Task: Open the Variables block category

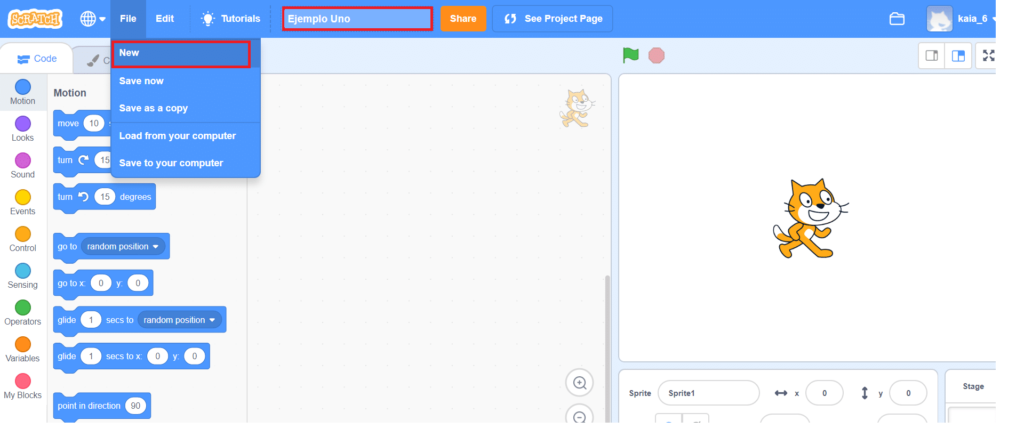Action: [x=23, y=349]
